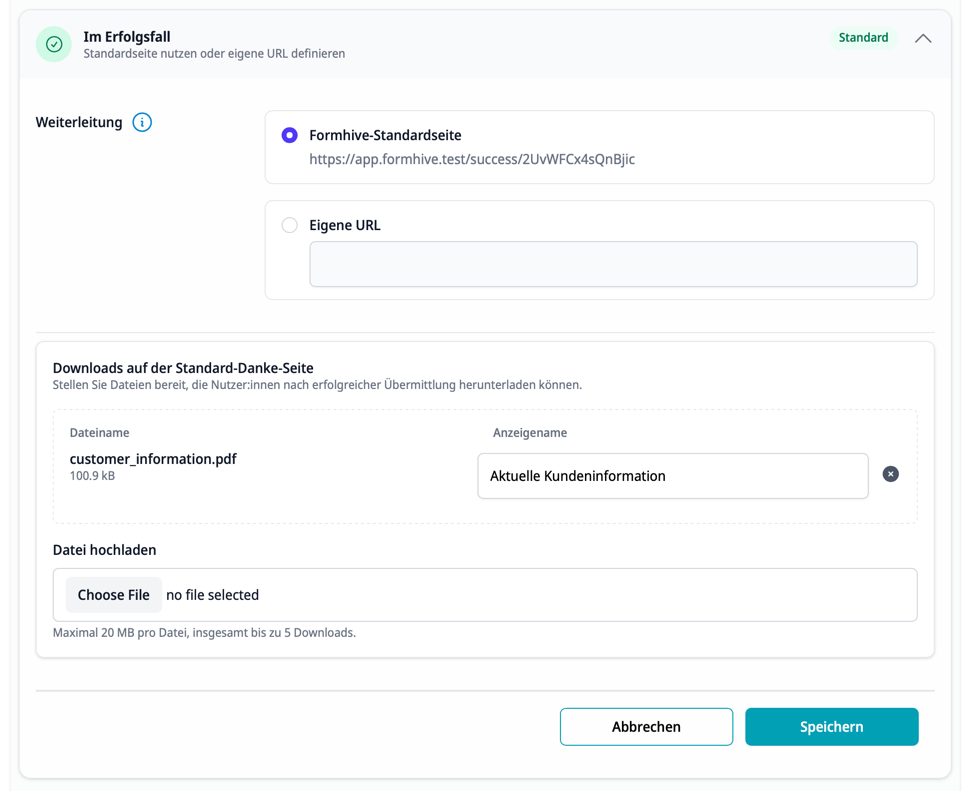
Task: Click the 'no file selected' text
Action: point(212,595)
